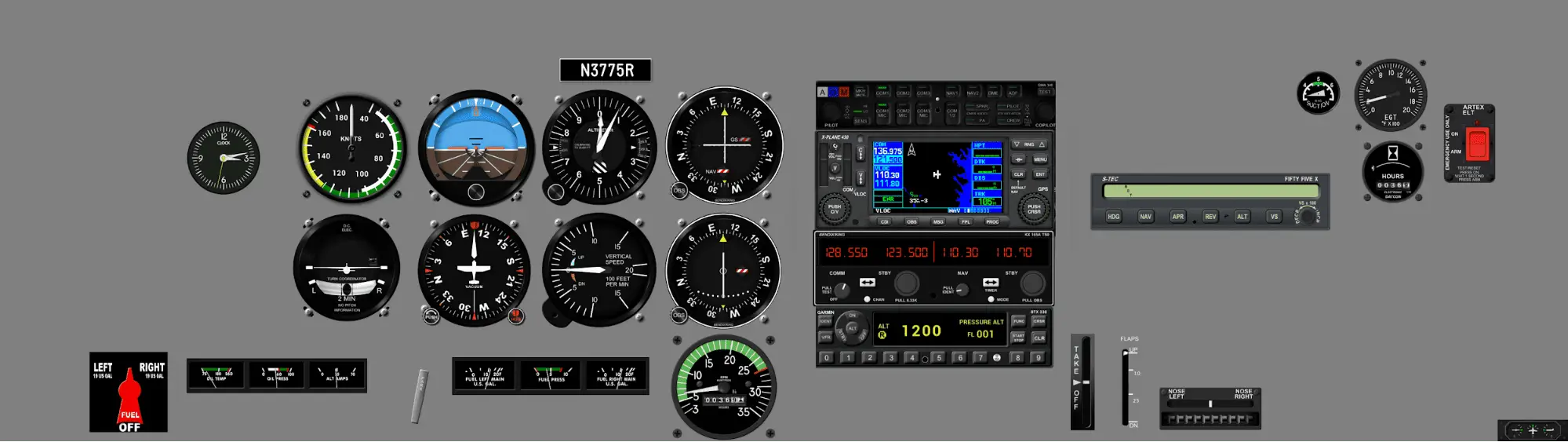Click the COM flip-flop button on the GPS 430
1568x442 pixels.
pos(860,153)
